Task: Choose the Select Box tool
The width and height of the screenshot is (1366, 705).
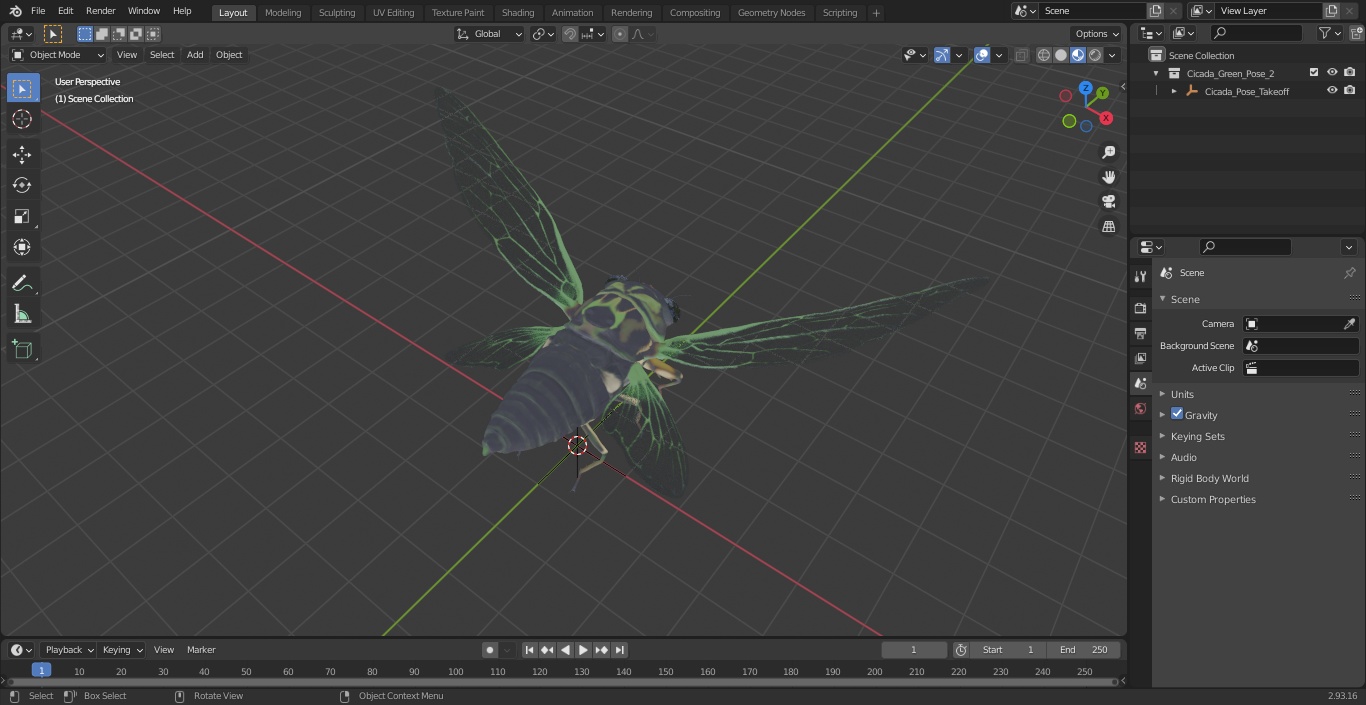Action: tap(22, 88)
